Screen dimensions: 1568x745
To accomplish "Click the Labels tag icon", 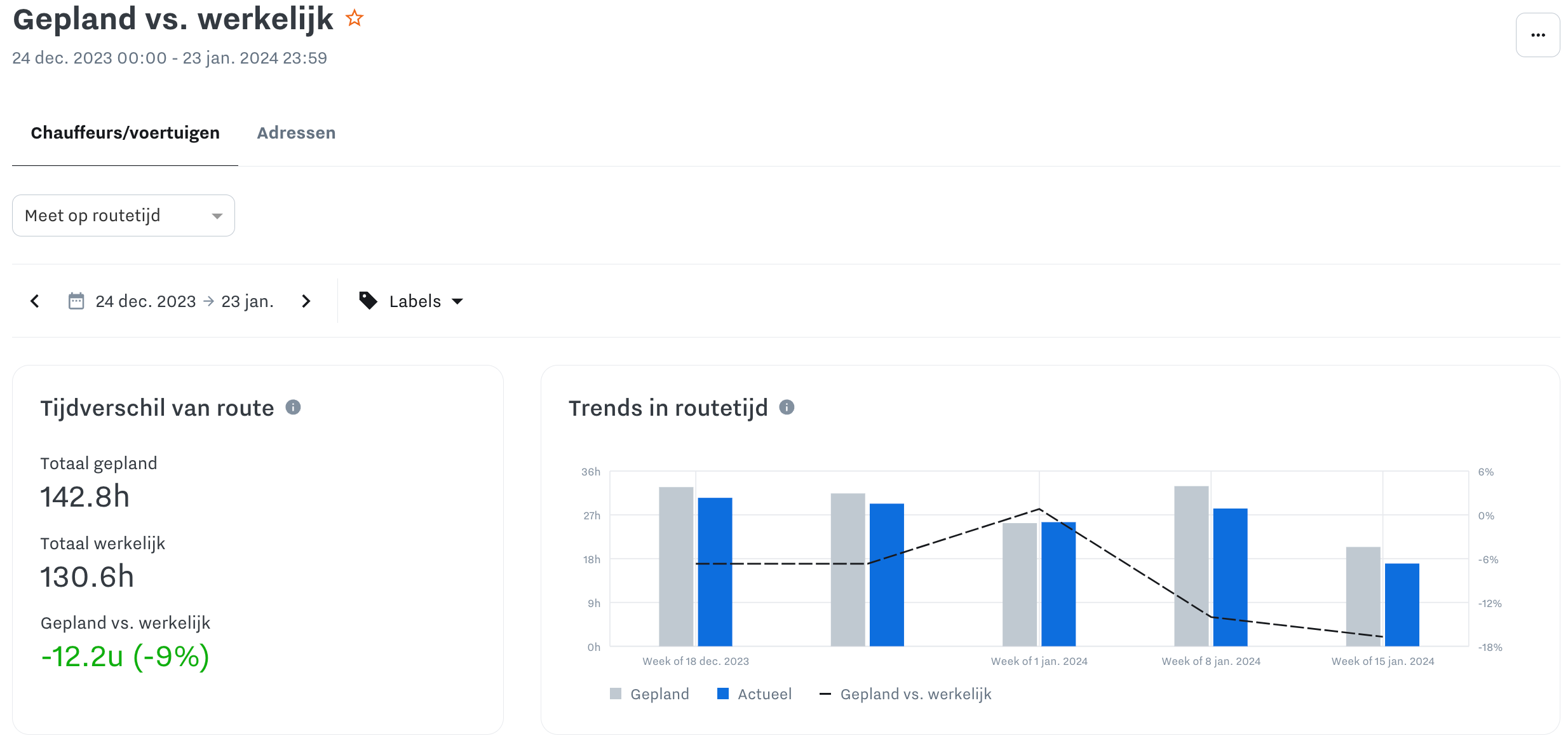I will (368, 301).
